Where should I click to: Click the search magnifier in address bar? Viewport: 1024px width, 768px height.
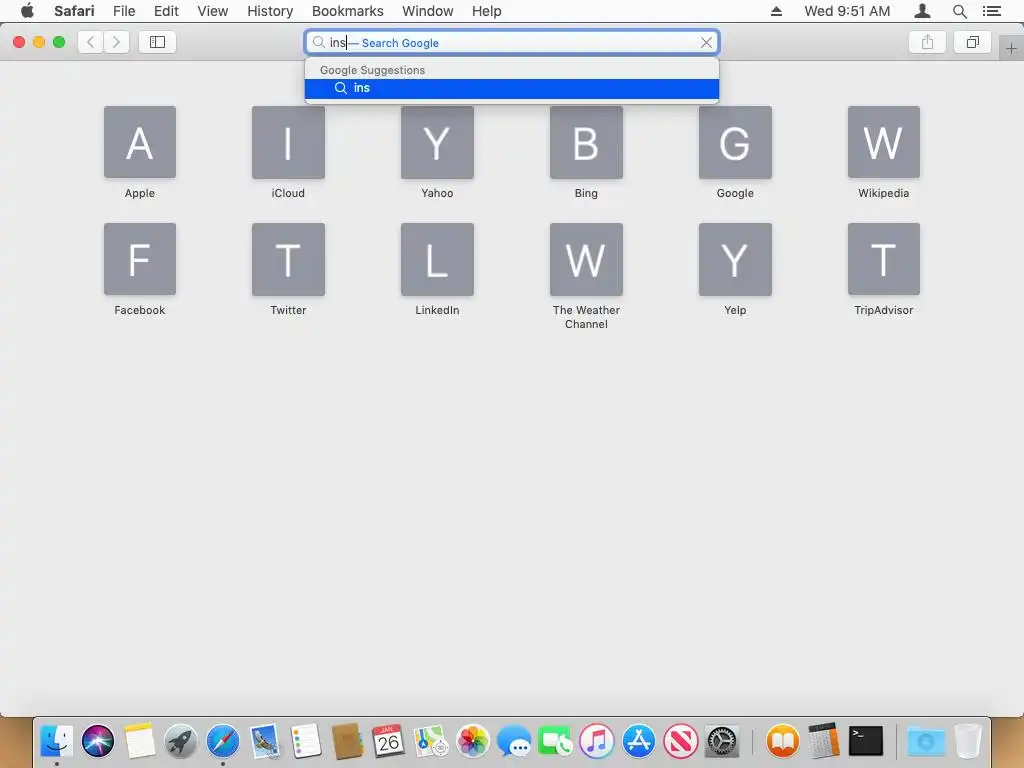click(x=318, y=42)
